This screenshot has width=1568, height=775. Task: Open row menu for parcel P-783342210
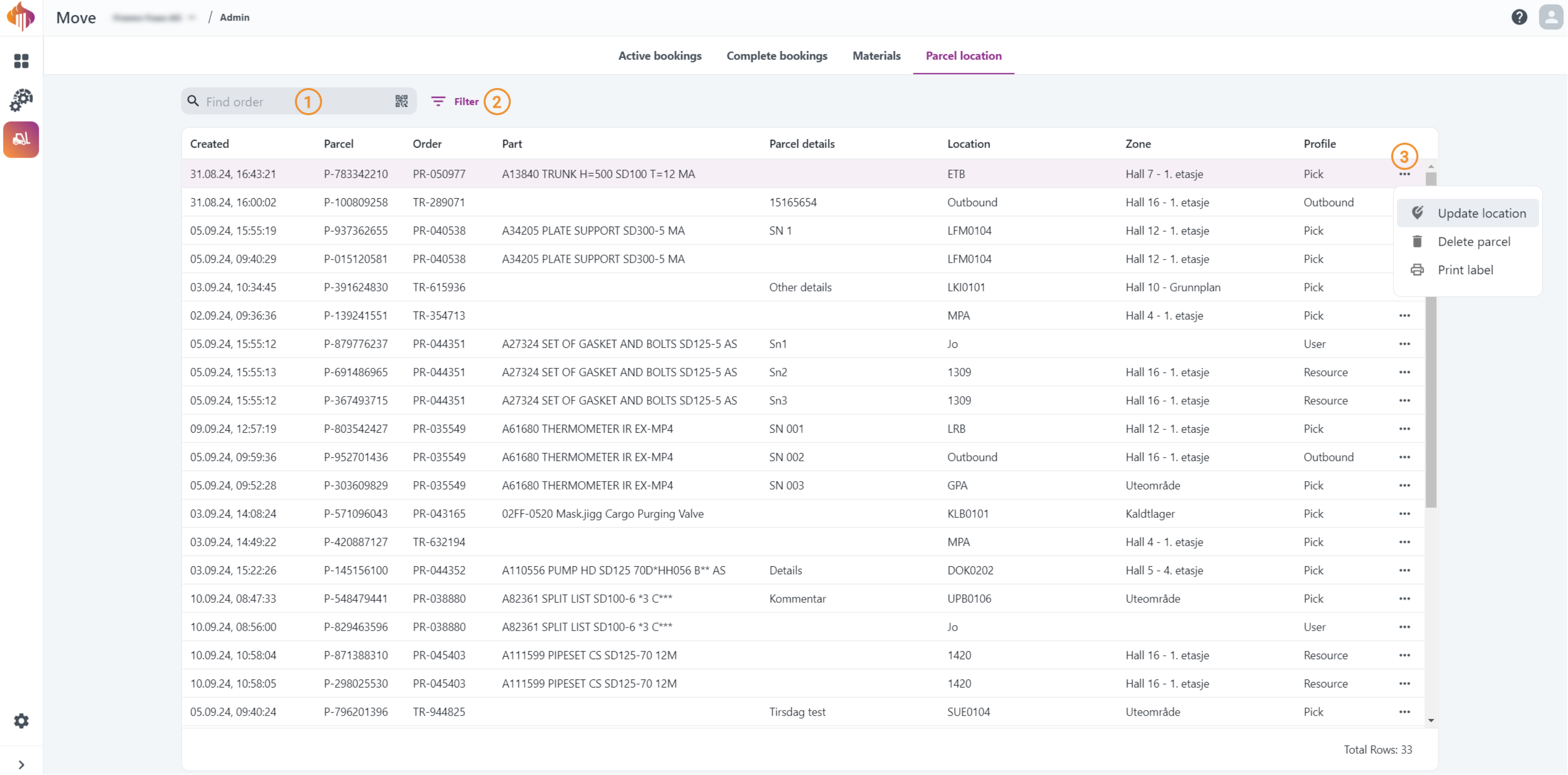pyautogui.click(x=1403, y=174)
